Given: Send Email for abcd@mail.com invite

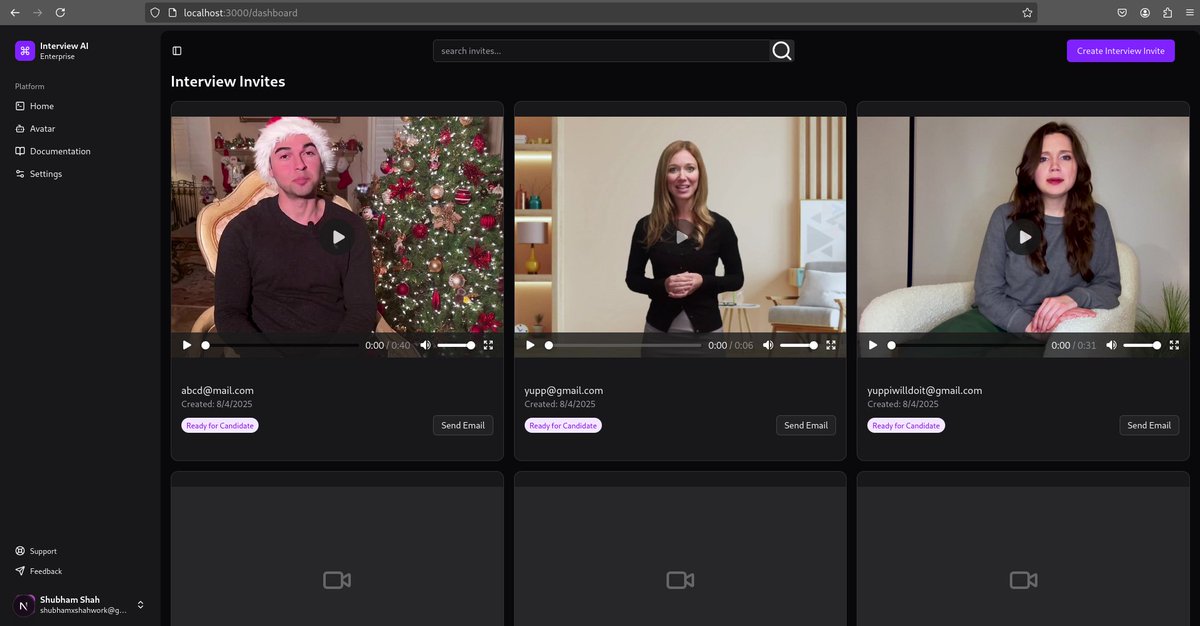Looking at the screenshot, I should point(463,425).
